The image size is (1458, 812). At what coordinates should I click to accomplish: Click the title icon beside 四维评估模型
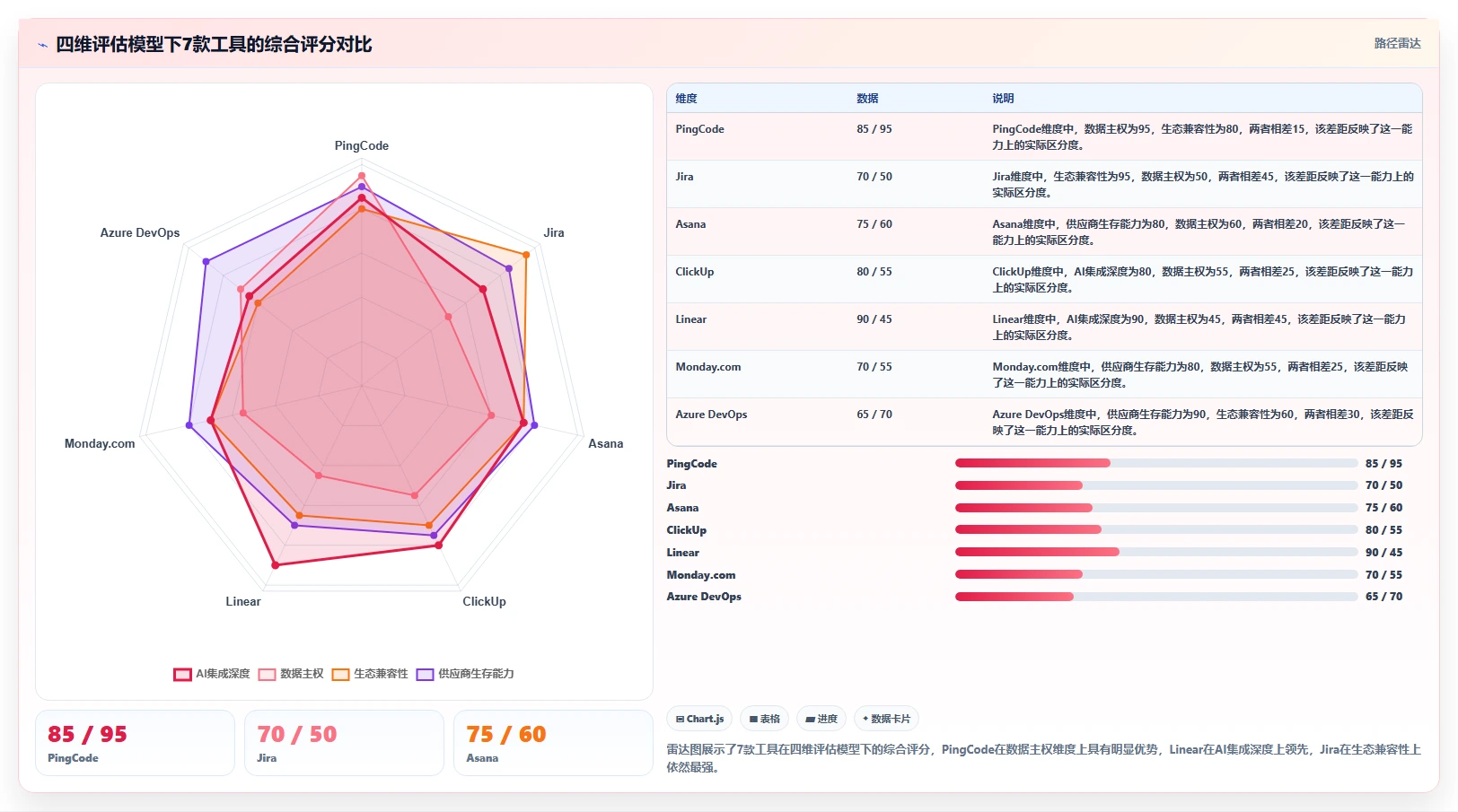point(42,45)
